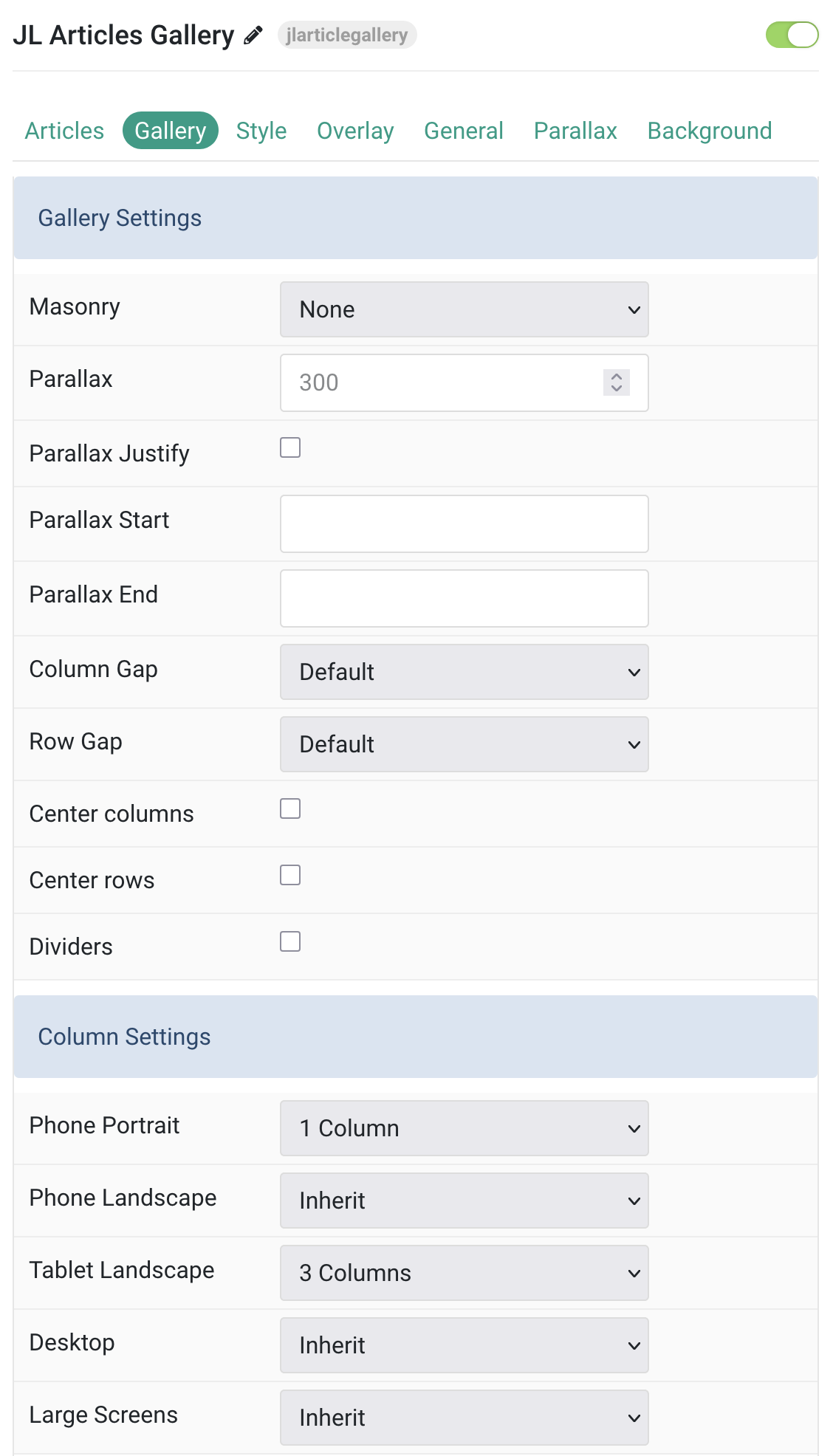833x1456 pixels.
Task: Click the Parallax End input field
Action: 465,598
